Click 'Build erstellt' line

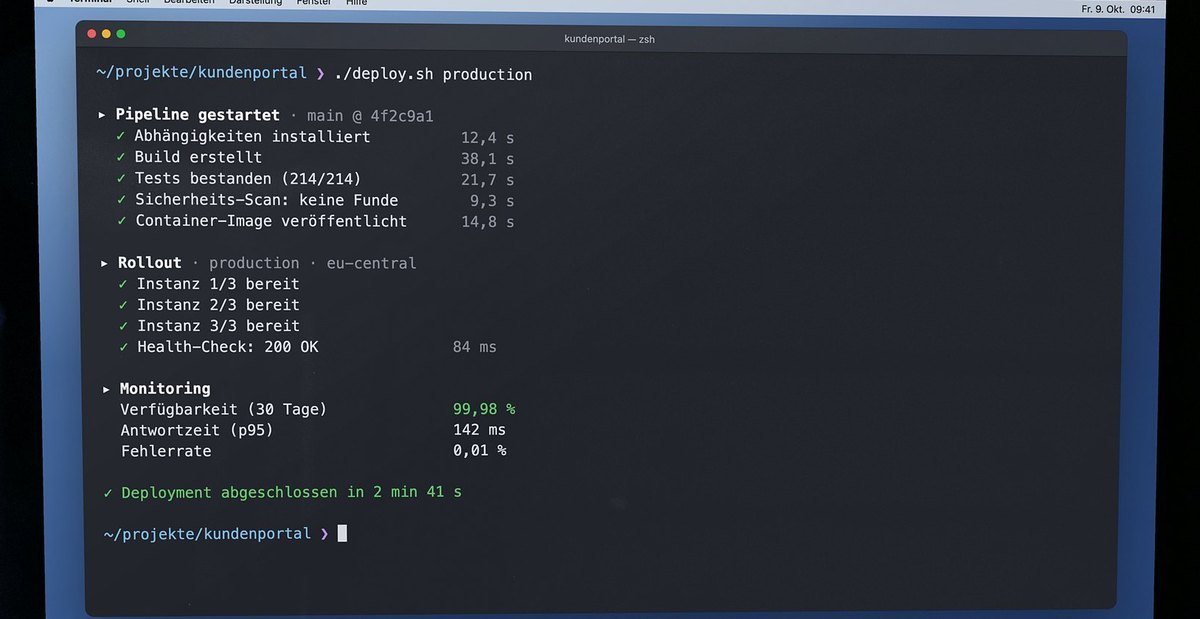point(198,158)
